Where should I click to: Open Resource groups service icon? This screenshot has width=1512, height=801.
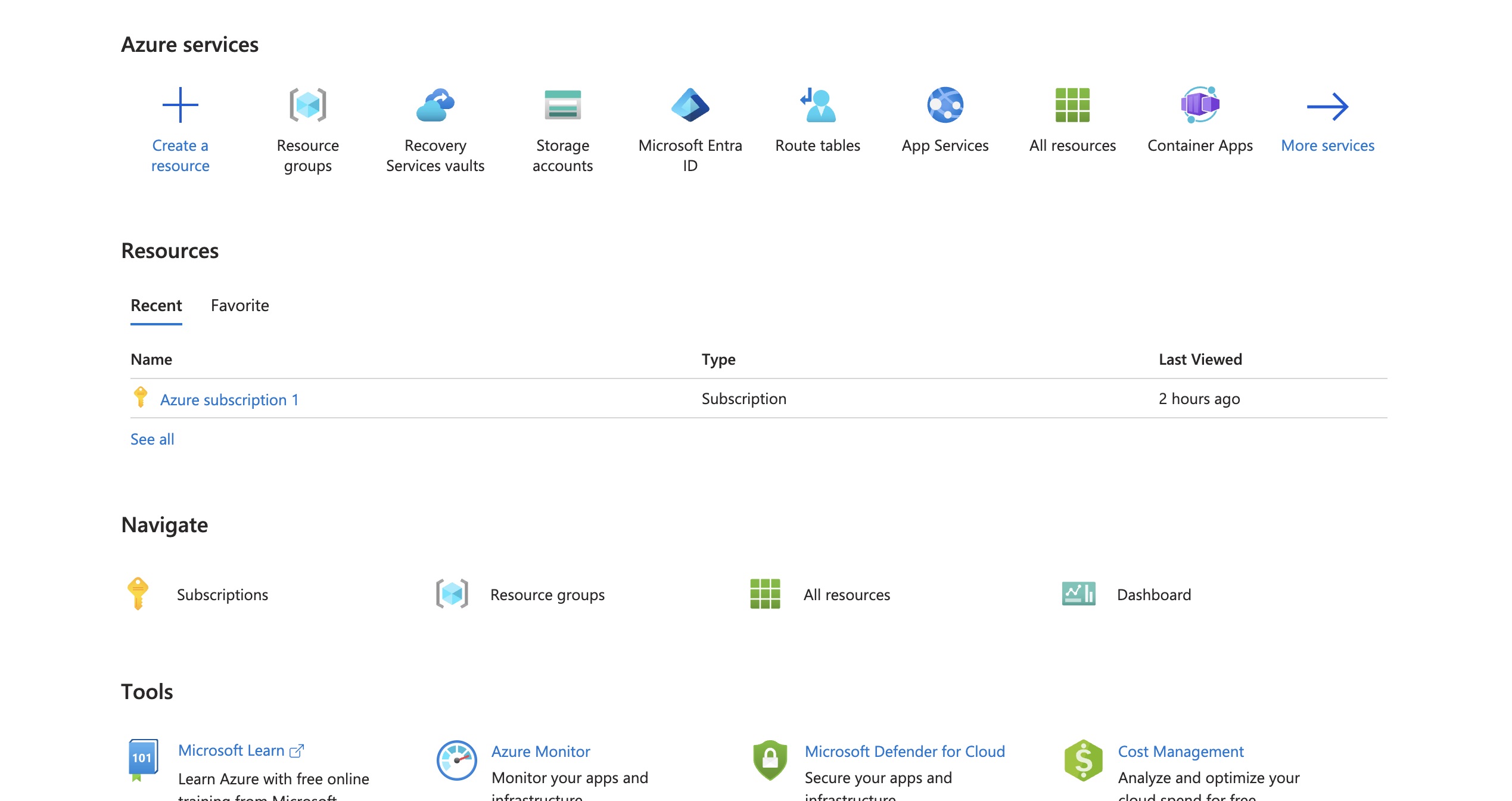(307, 105)
